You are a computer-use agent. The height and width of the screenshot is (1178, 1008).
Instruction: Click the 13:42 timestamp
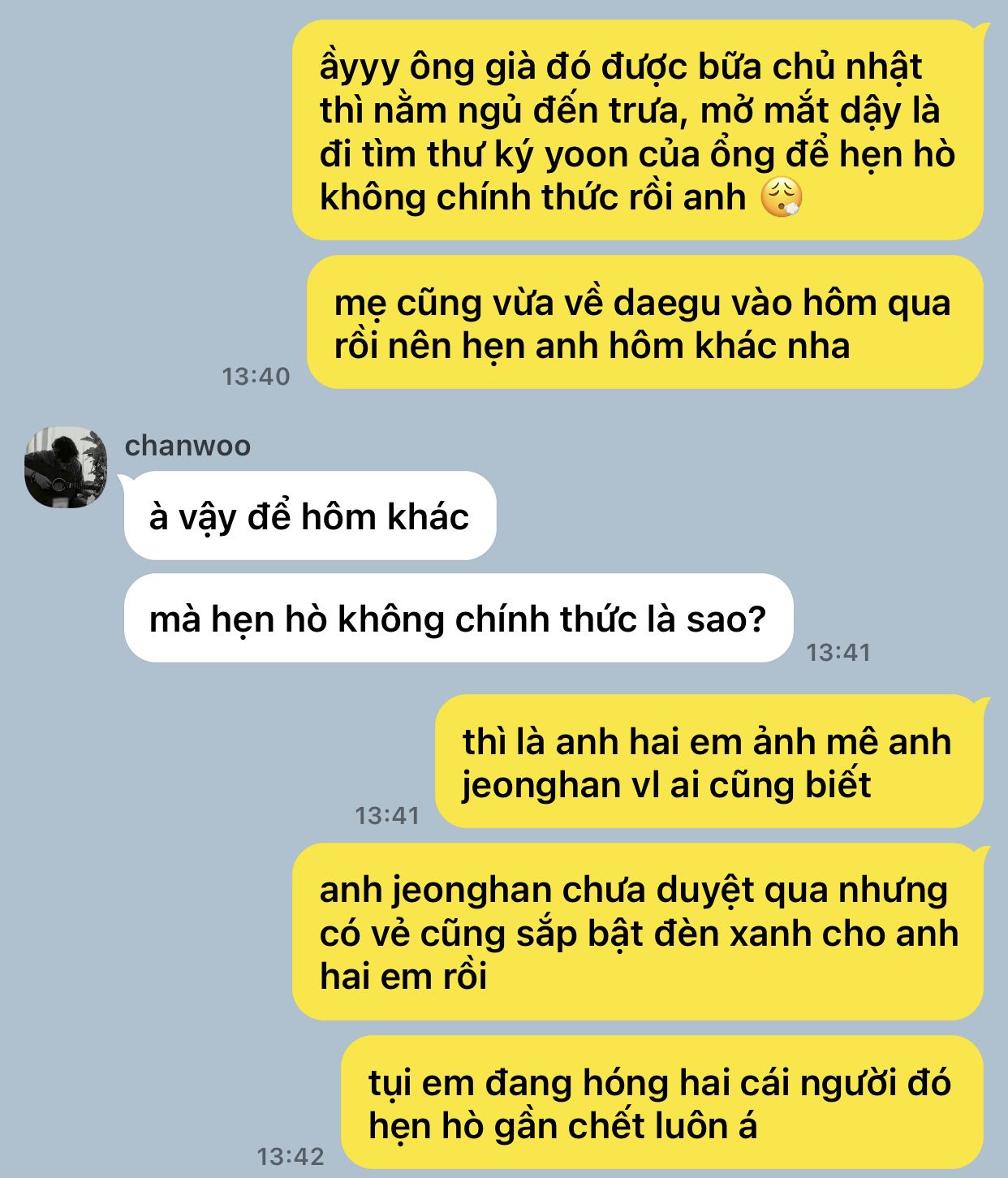click(291, 1156)
